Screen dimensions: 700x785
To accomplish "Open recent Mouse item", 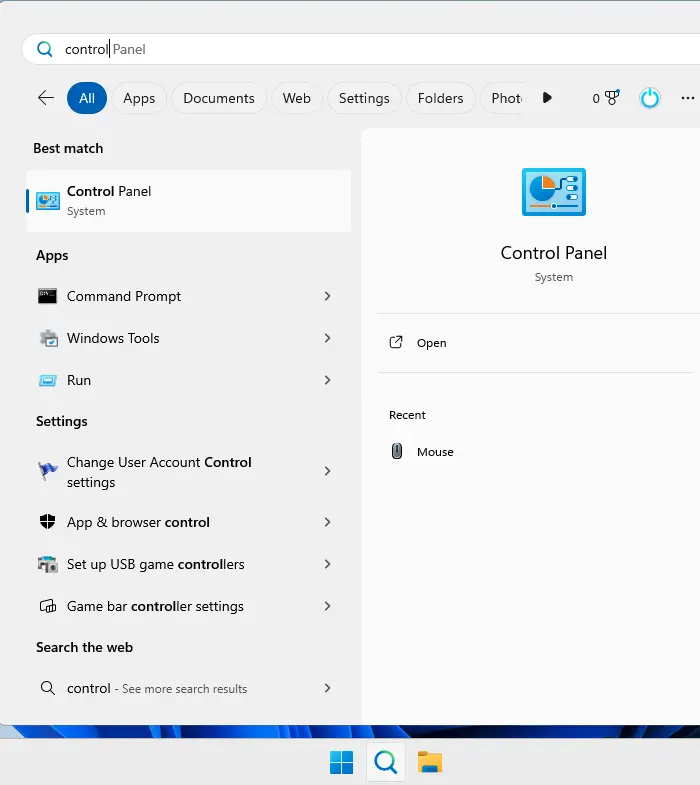I will click(434, 452).
